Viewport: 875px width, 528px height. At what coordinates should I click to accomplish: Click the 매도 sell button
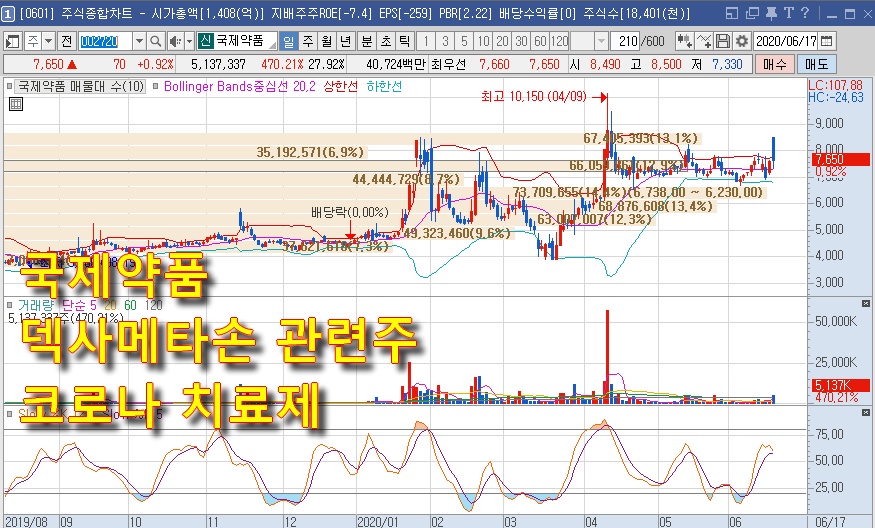pos(816,64)
